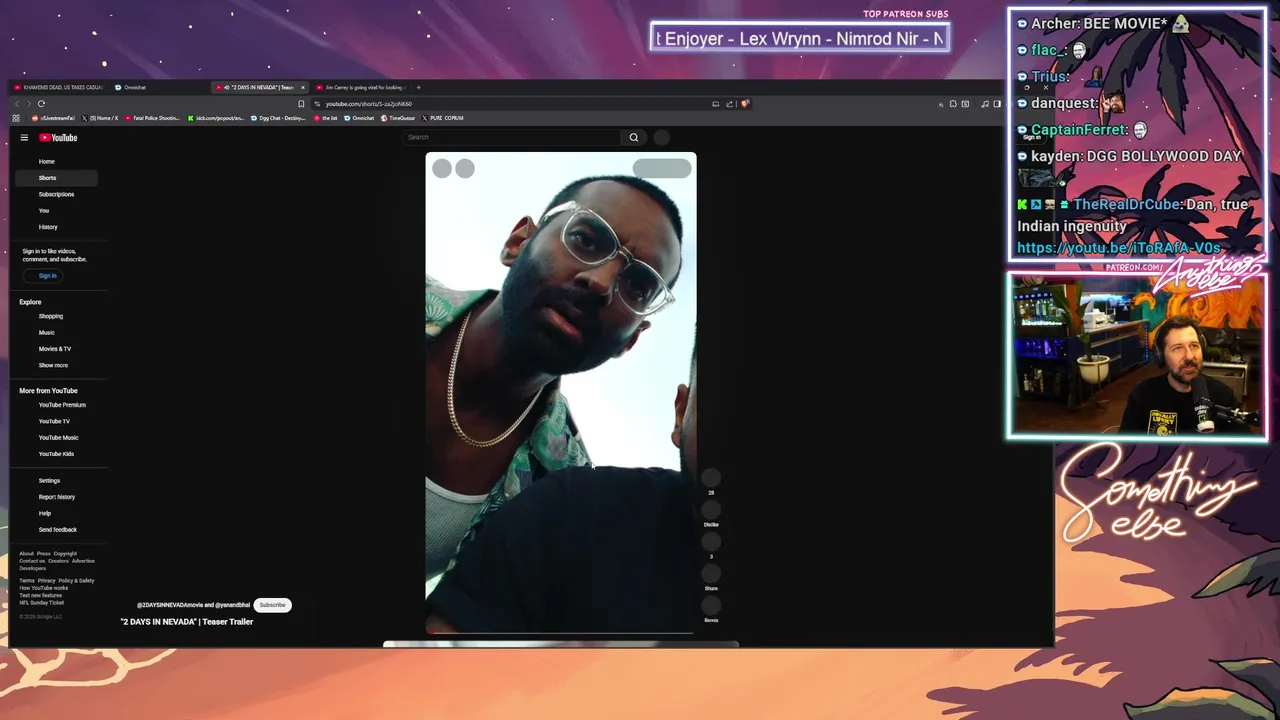Open the YouTube hamburger guide menu
1280x720 pixels.
click(24, 138)
